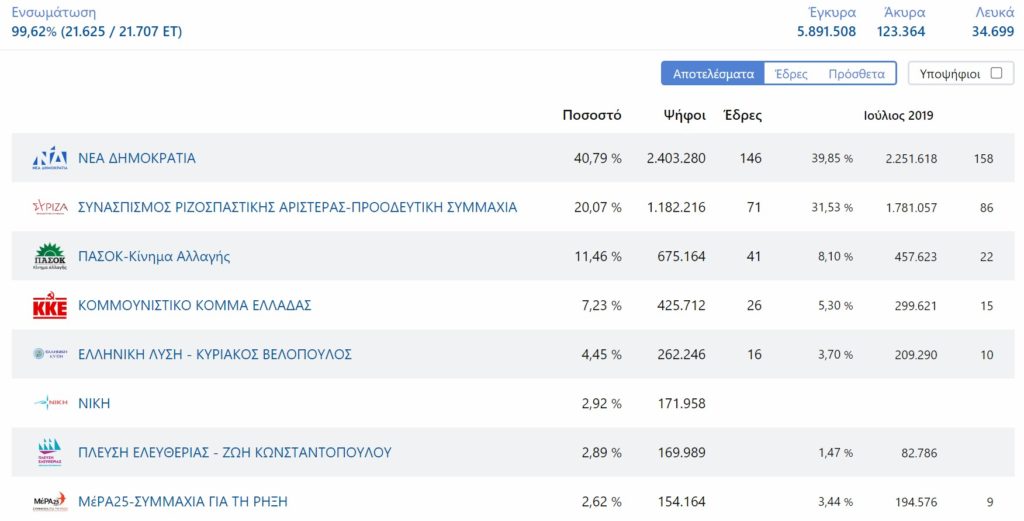Click the Ιούλιος 2019 column header
The image size is (1024, 521).
pos(898,116)
